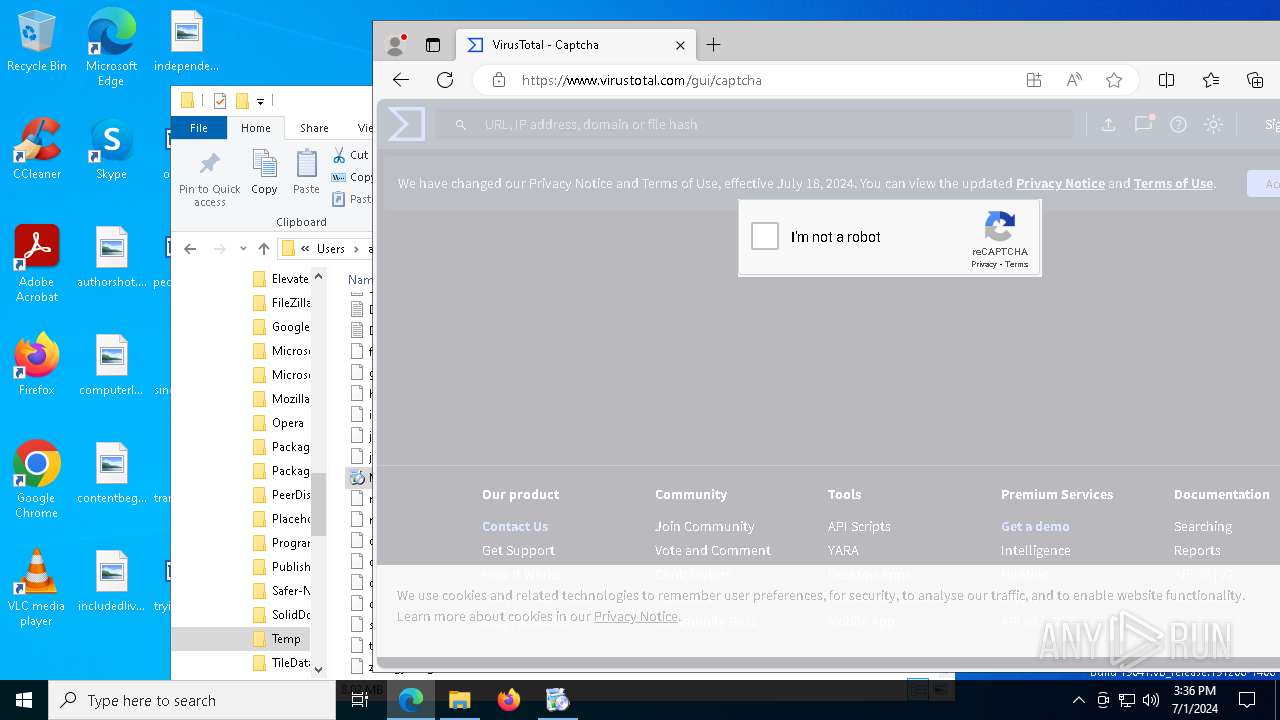
Task: Refresh the VirusTotal page
Action: tap(445, 80)
